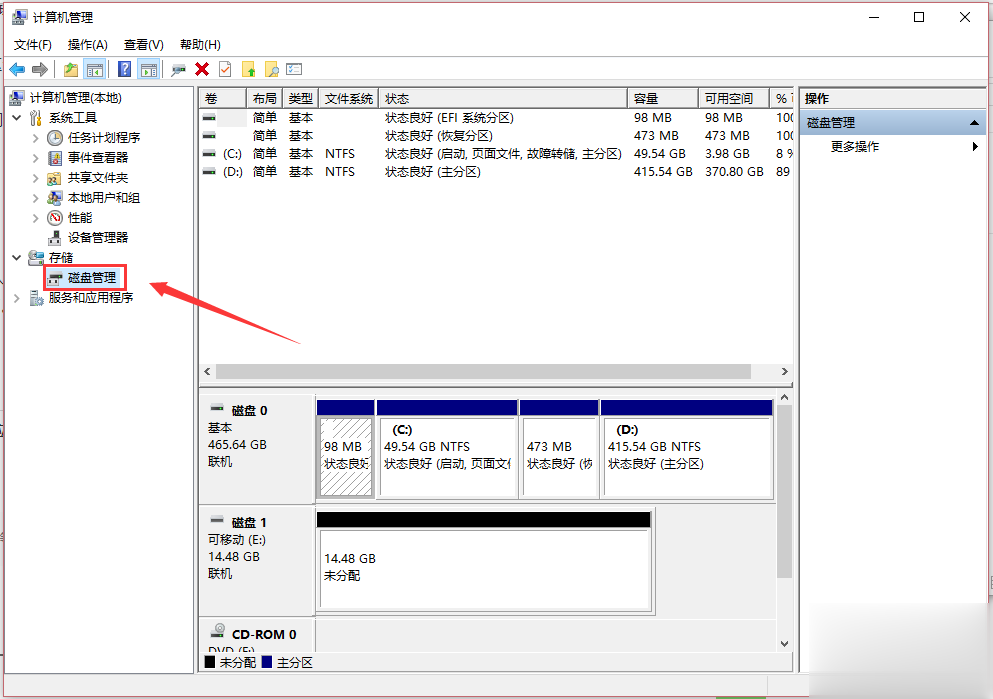Select 设备管理器 in the tree
Screen dimensions: 993x699
coord(98,238)
